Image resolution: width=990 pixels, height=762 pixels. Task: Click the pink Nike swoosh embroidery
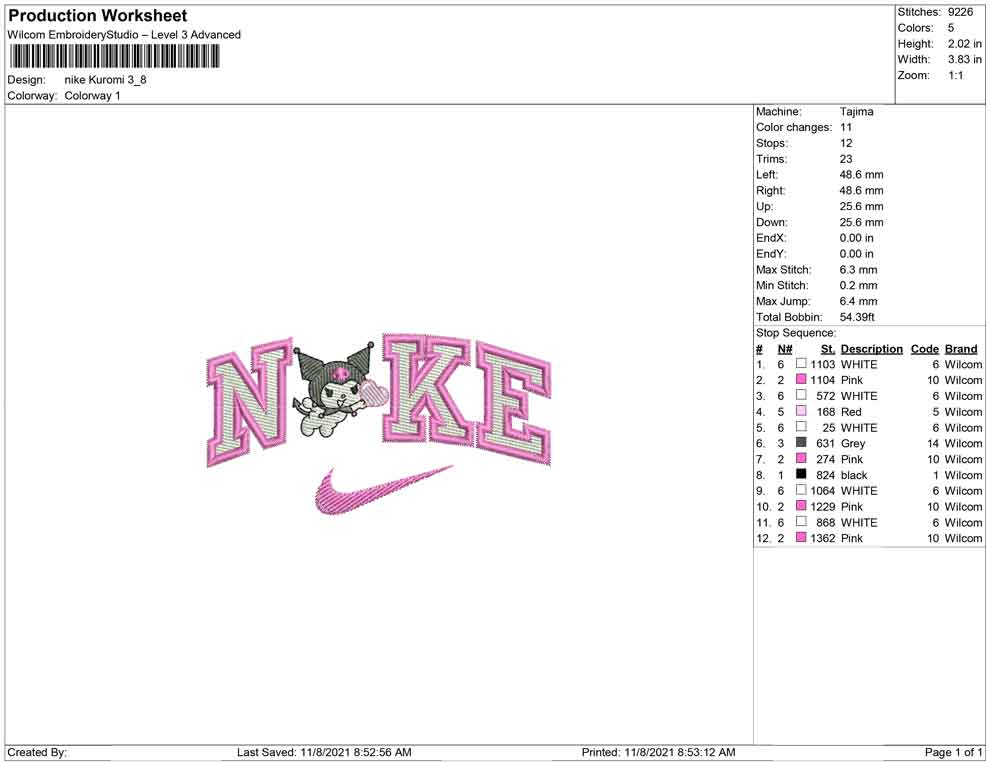(x=383, y=491)
